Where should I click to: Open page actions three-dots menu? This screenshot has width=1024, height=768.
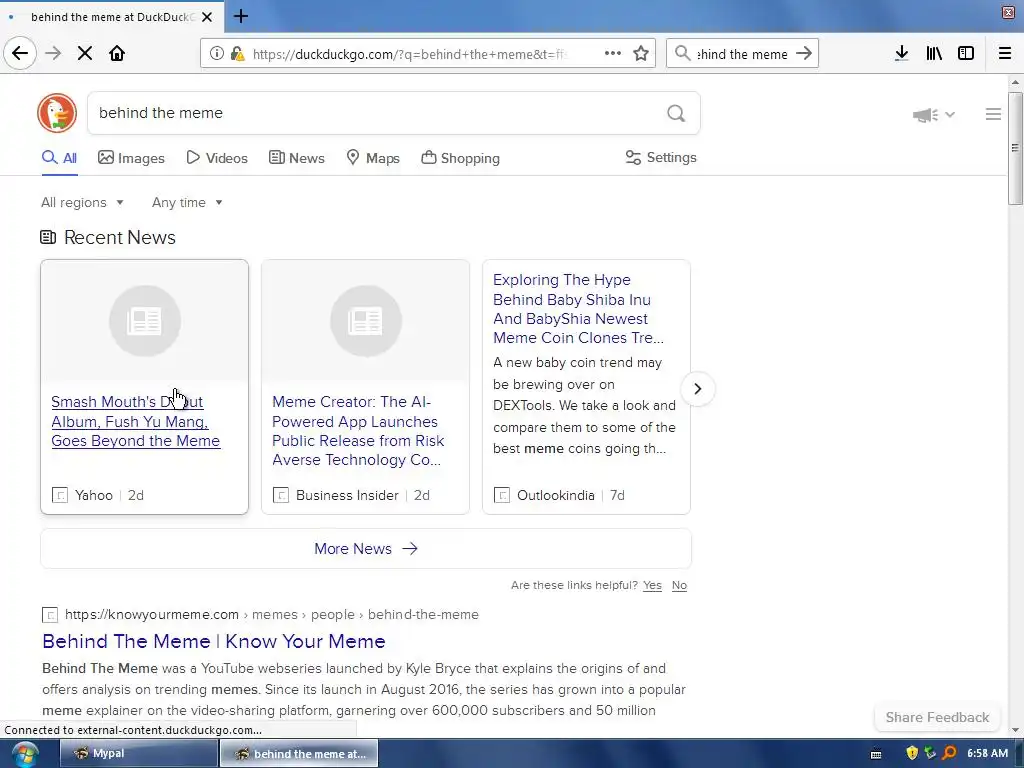point(613,53)
